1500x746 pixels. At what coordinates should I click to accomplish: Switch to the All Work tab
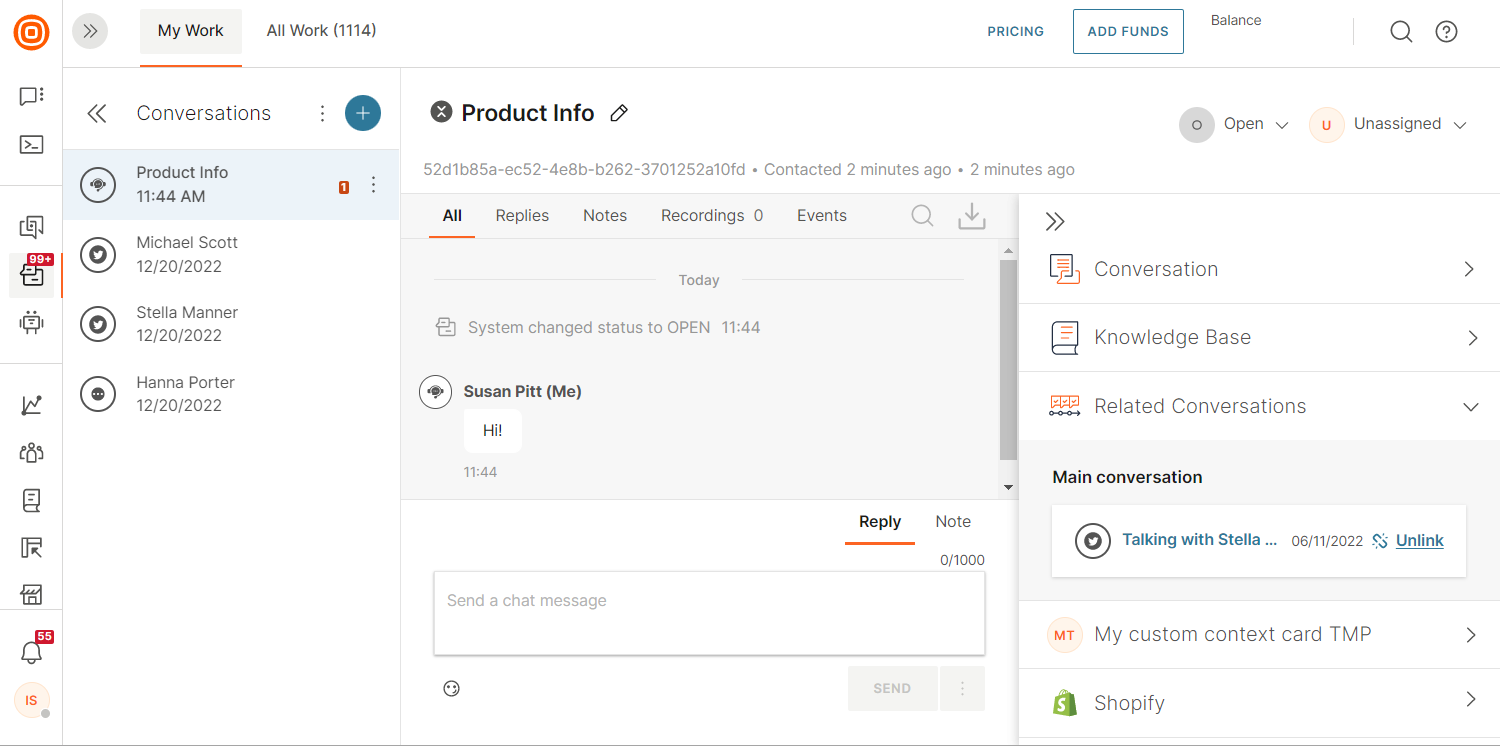(x=321, y=31)
